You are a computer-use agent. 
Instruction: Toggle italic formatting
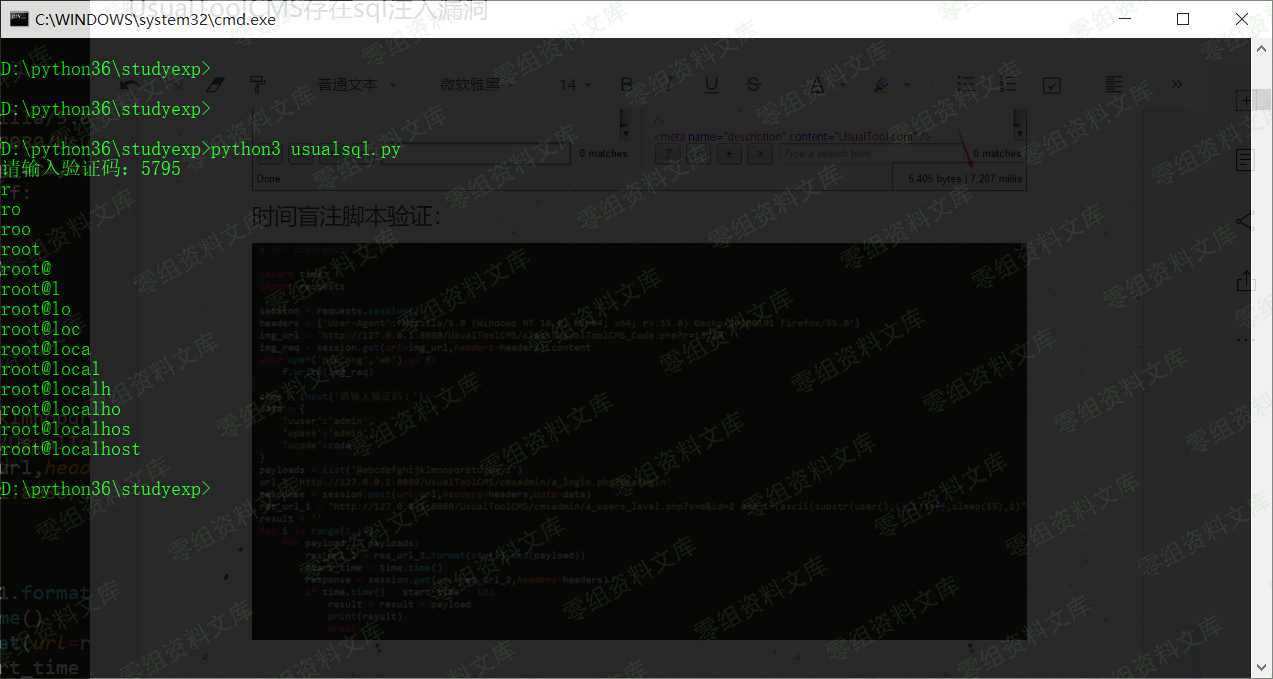coord(669,85)
